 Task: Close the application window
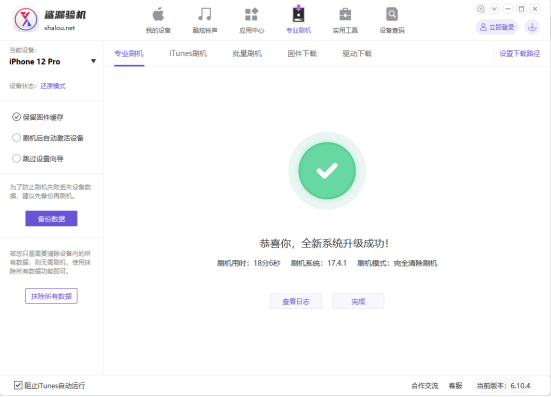point(535,9)
